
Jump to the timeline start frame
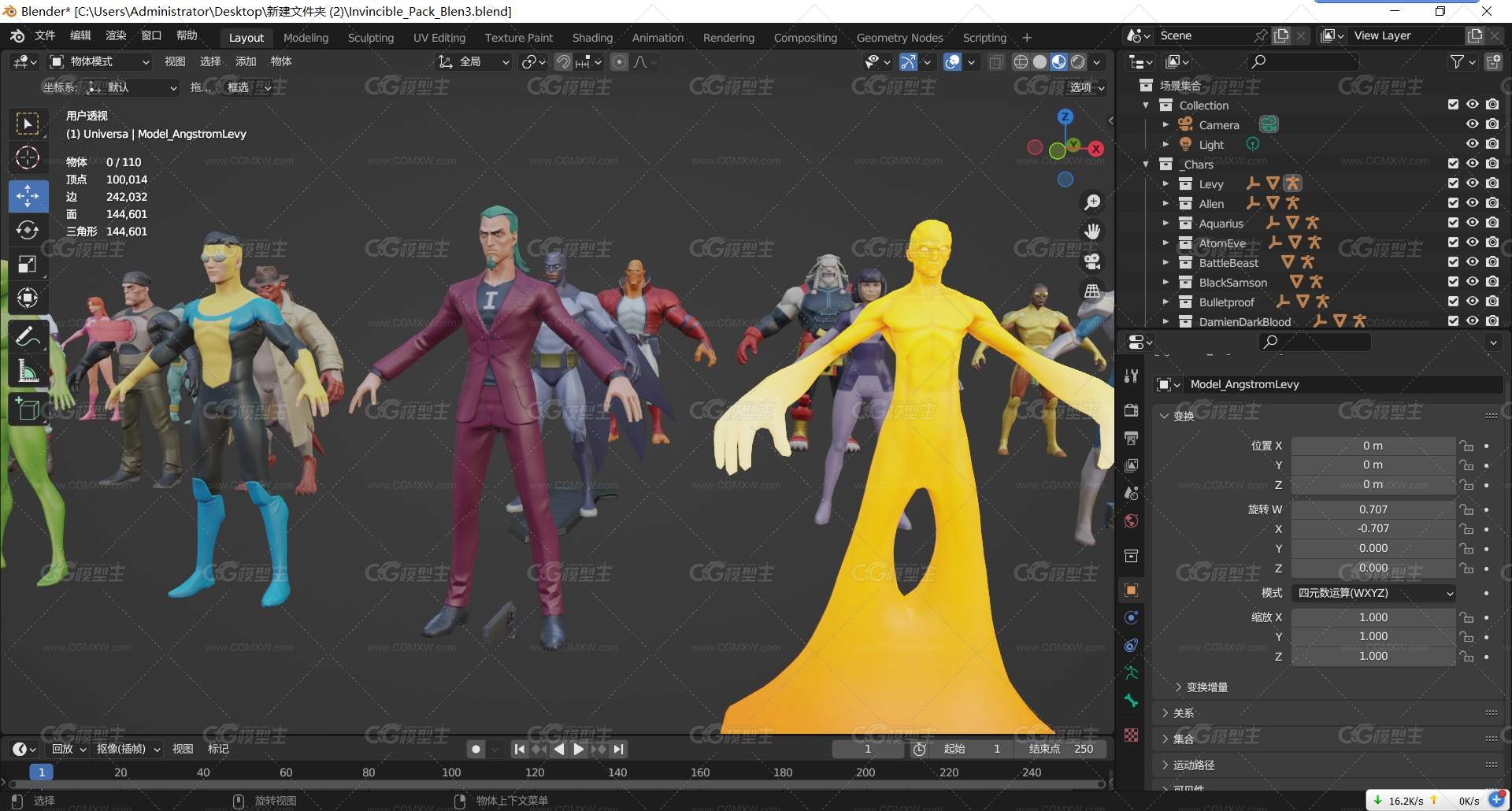[519, 750]
